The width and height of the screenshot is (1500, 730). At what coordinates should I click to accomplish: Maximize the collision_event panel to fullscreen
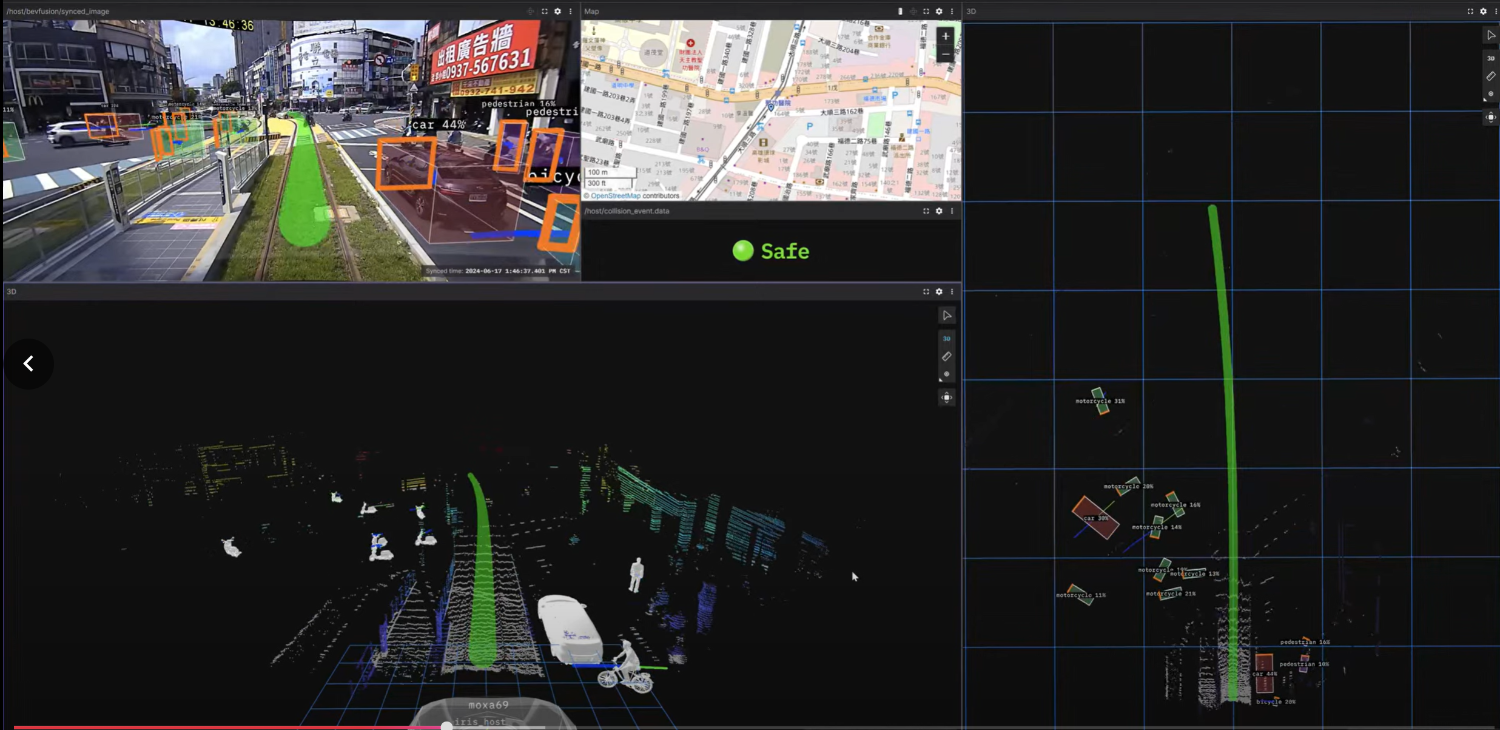pos(926,211)
